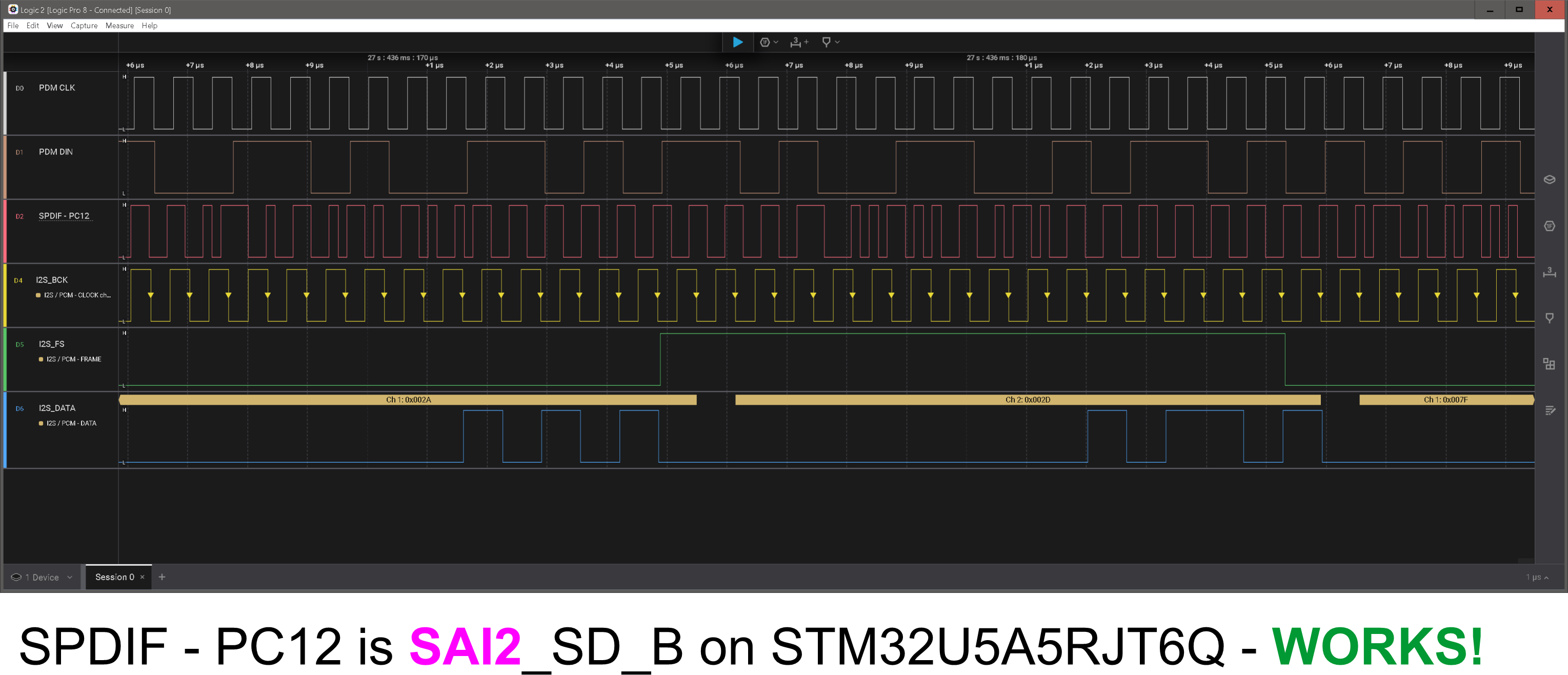
Task: Select the Ch 2: 0x002D decoded data bubble
Action: [1027, 400]
